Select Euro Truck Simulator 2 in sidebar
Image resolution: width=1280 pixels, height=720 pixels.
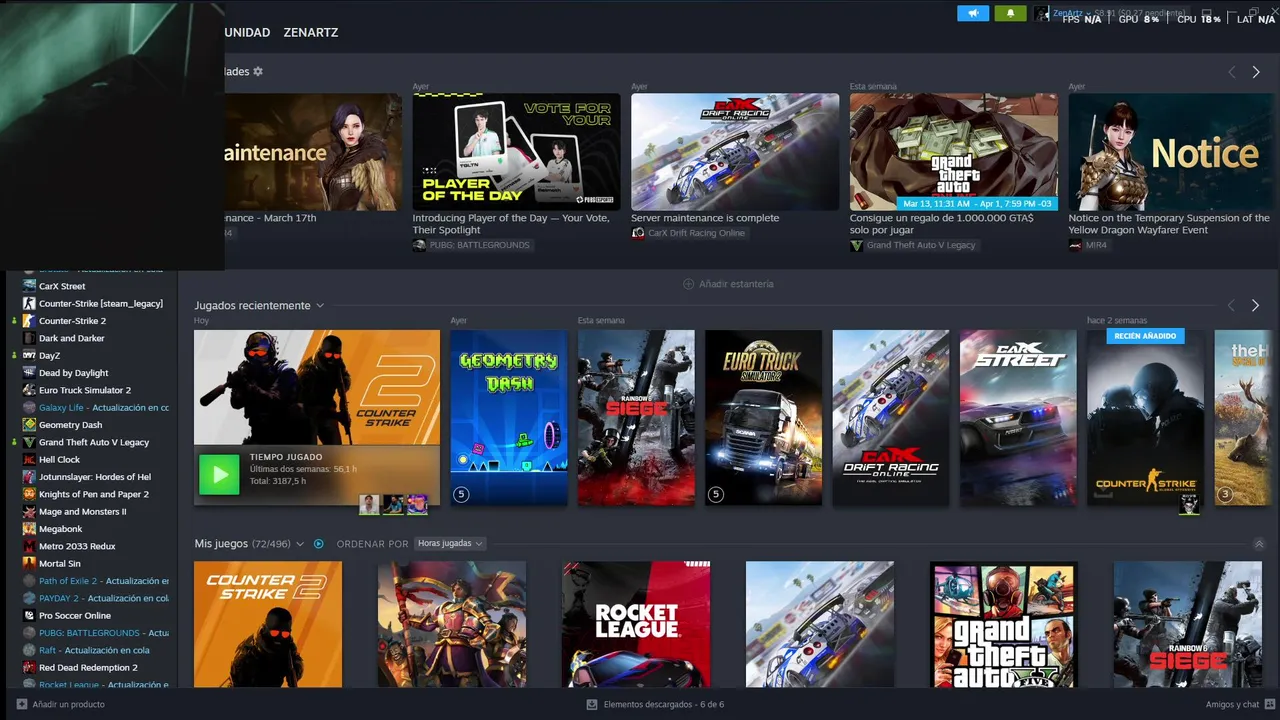pos(85,390)
